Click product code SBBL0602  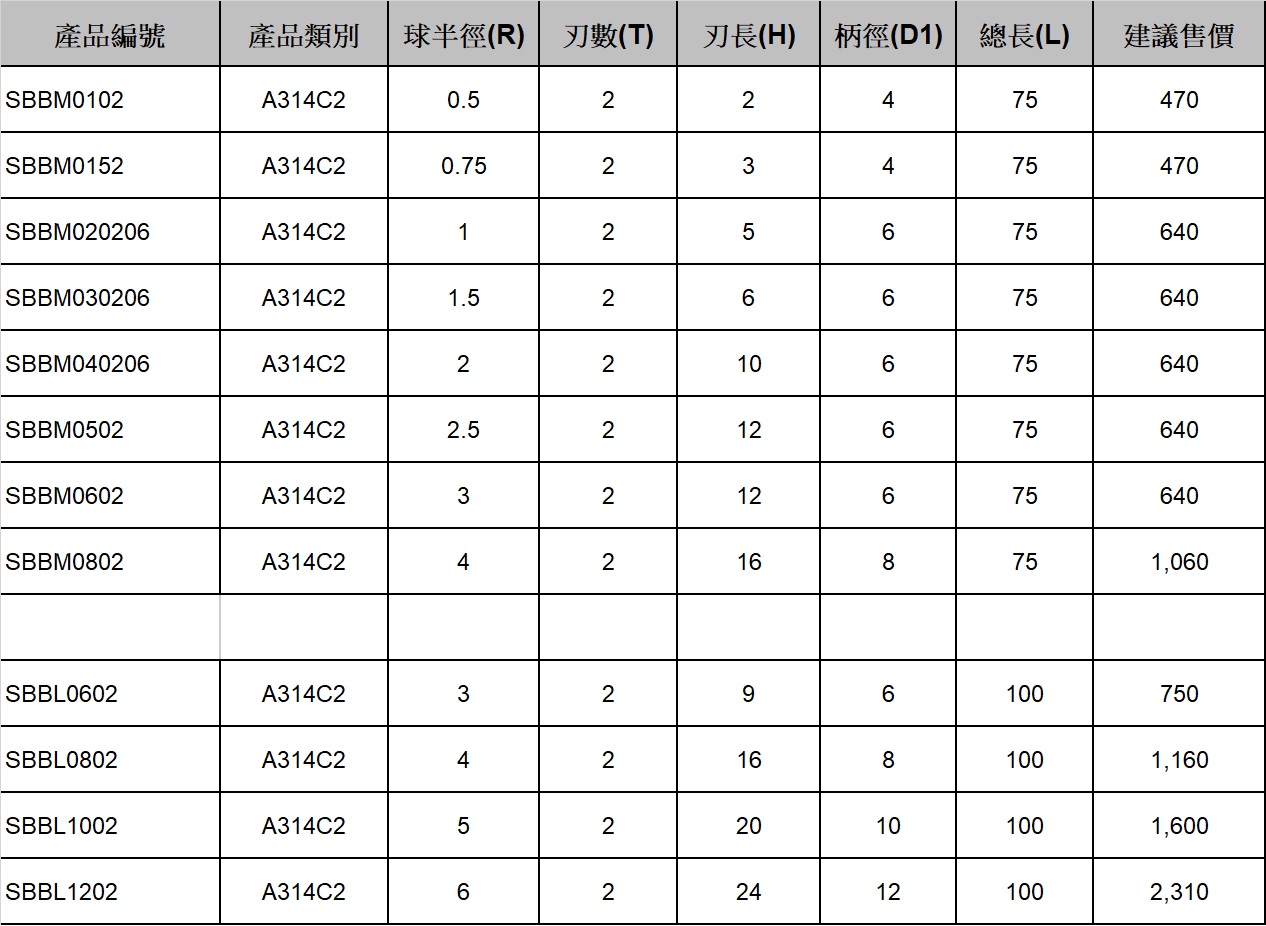pos(110,694)
